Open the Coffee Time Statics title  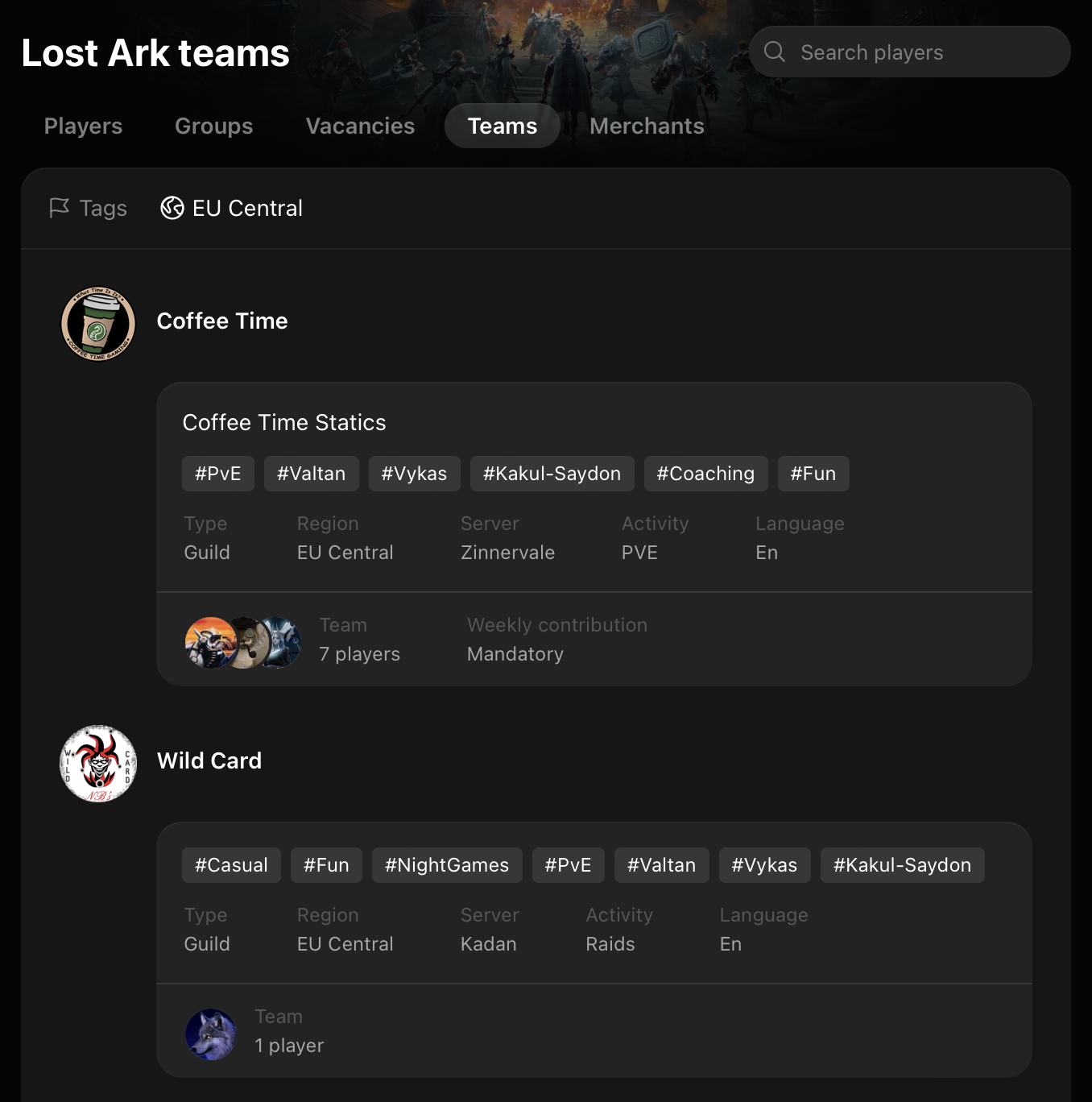click(284, 422)
